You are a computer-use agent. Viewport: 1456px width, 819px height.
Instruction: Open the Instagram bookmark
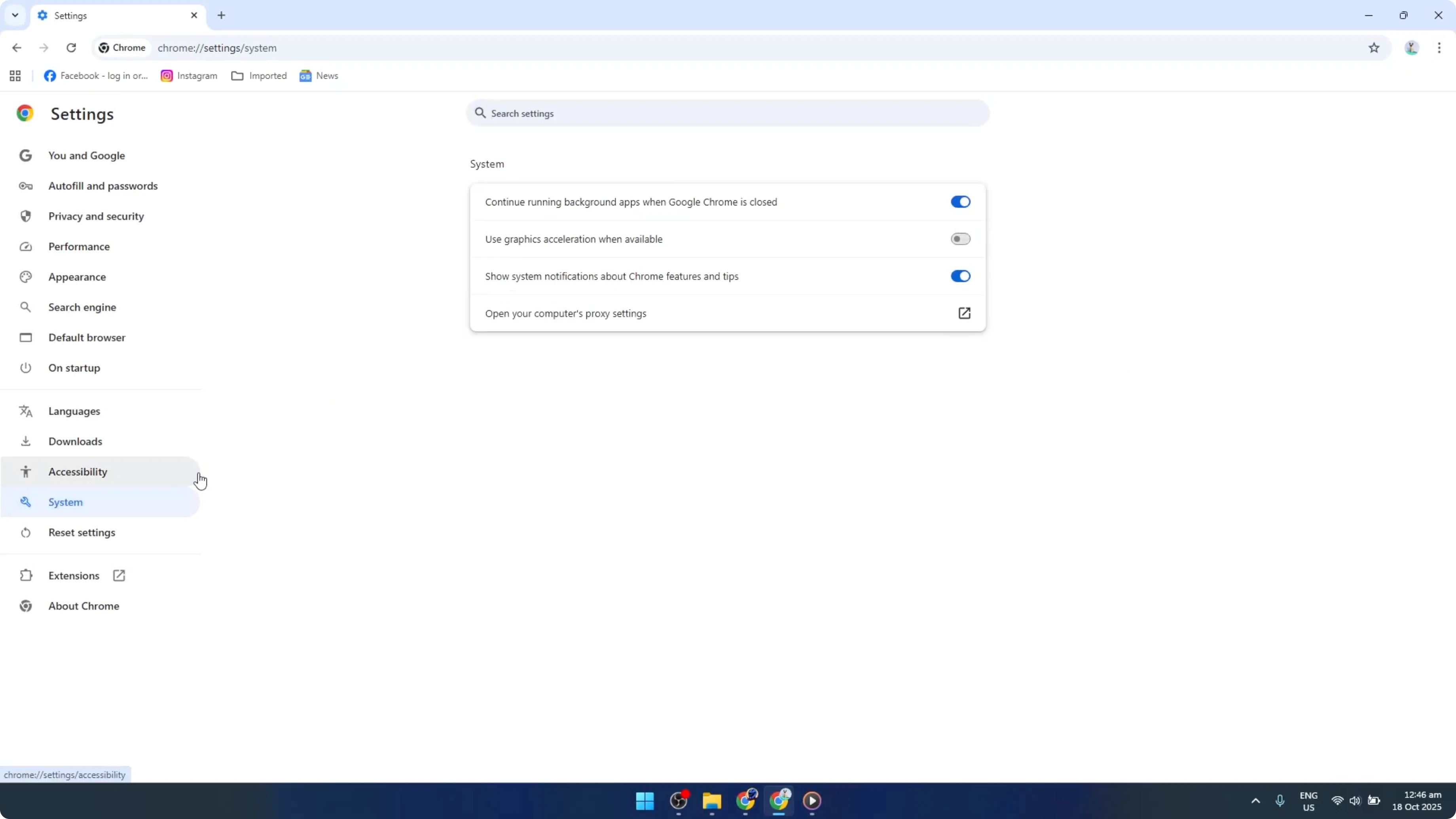coord(189,75)
